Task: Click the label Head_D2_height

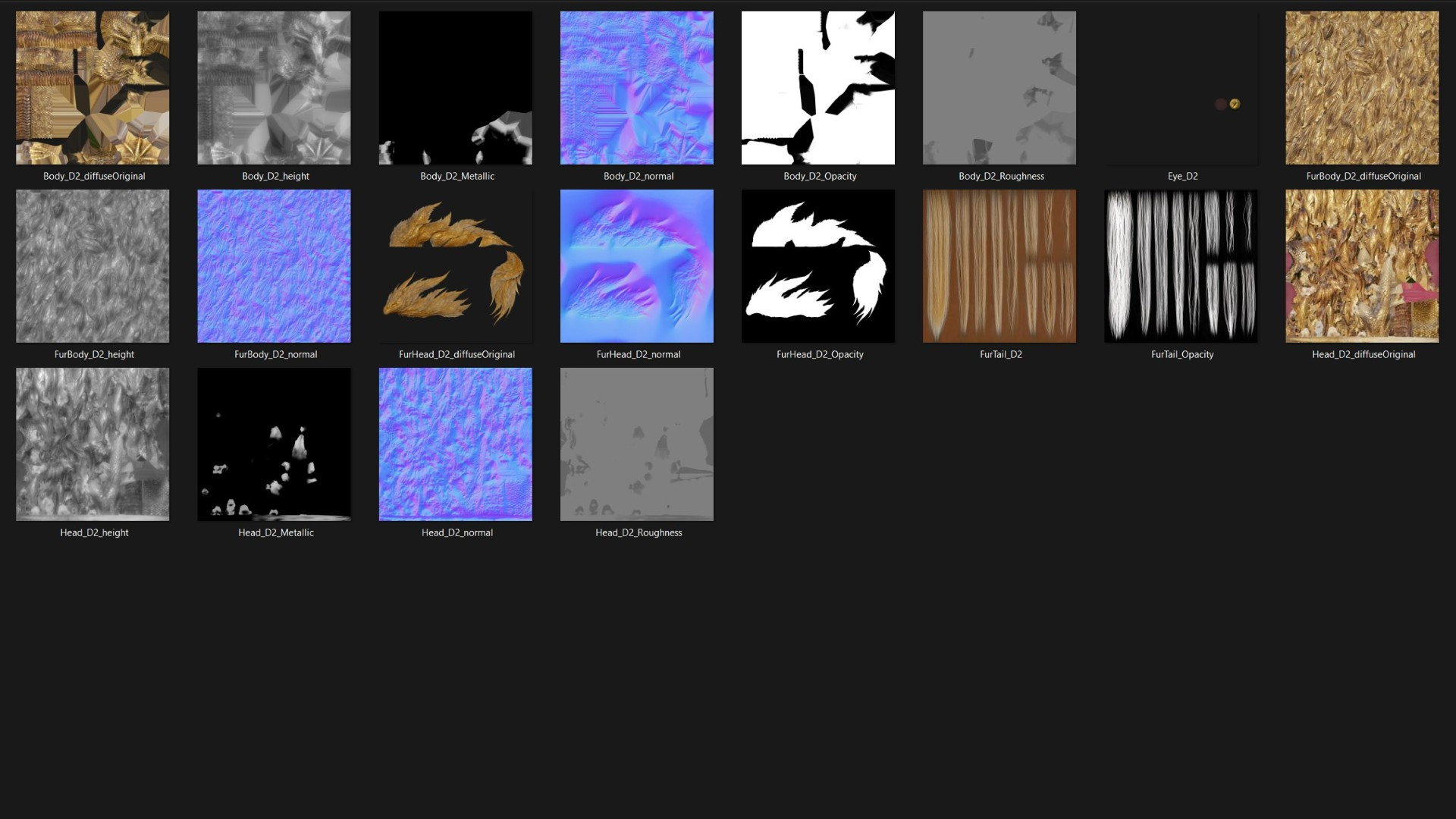Action: tap(94, 532)
